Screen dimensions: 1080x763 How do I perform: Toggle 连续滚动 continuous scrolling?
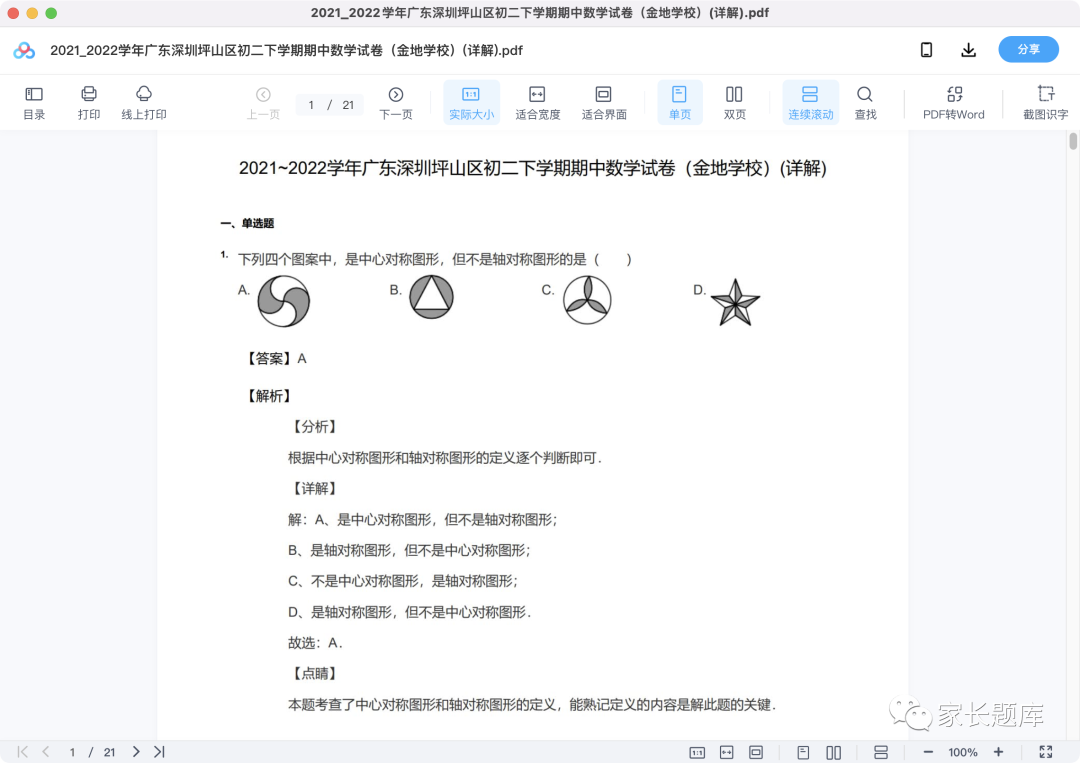pyautogui.click(x=811, y=103)
